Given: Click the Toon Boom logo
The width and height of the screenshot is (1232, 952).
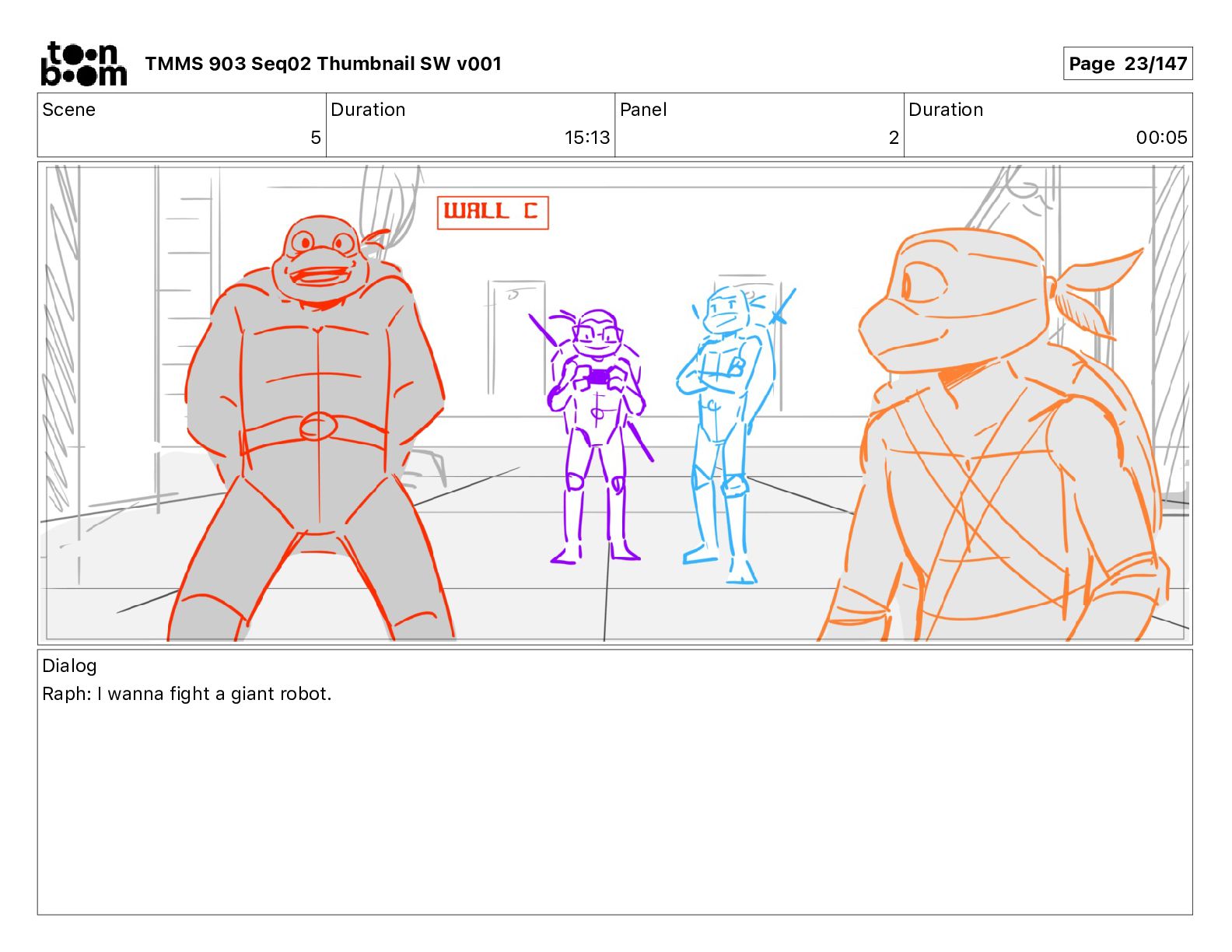Looking at the screenshot, I should pos(83,63).
